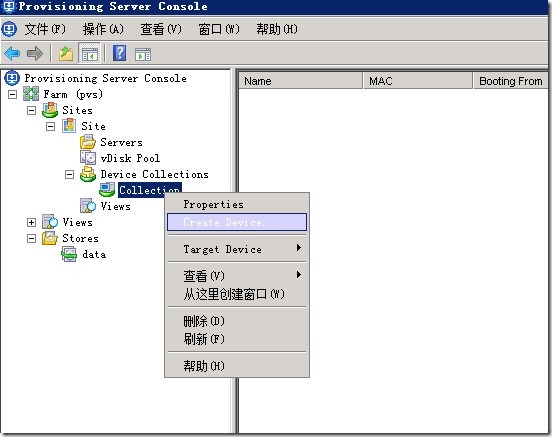This screenshot has width=552, height=437.
Task: Click the Stores folder icon
Action: coord(50,238)
